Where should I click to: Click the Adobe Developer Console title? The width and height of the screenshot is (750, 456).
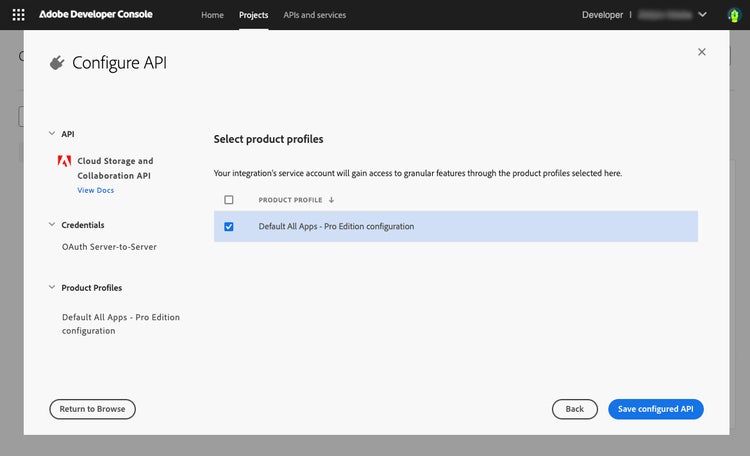[x=96, y=14]
